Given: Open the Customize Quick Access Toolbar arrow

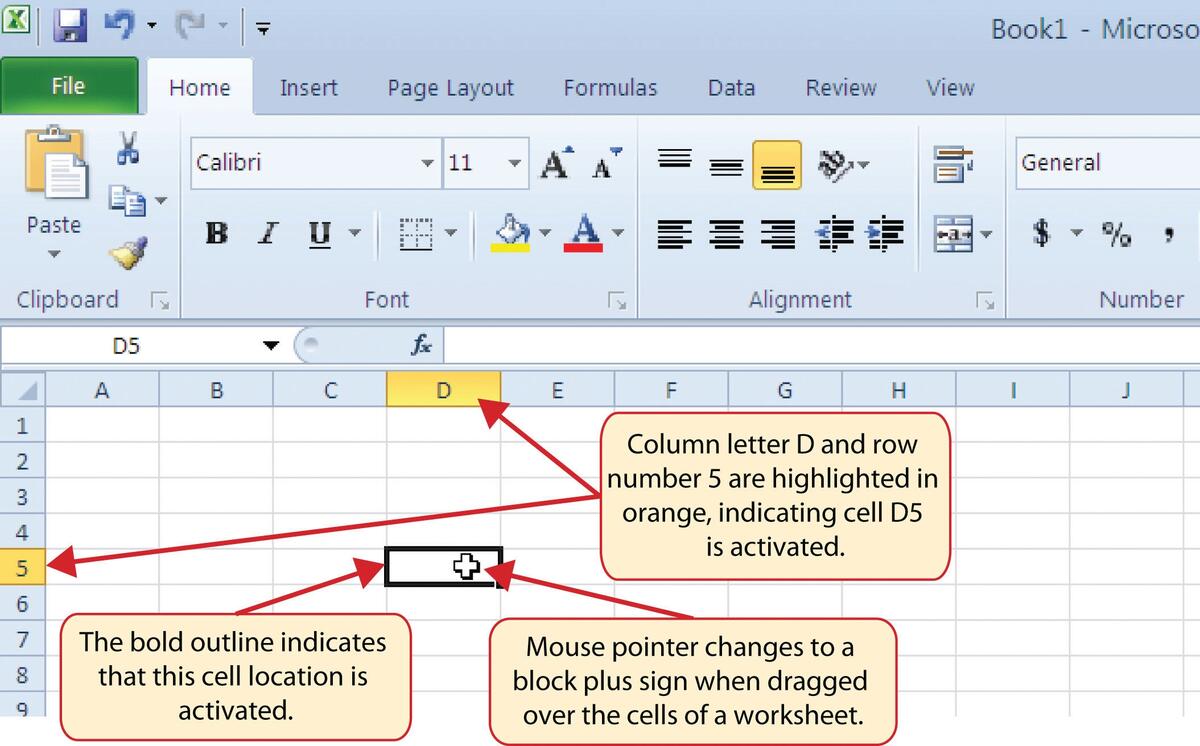Looking at the screenshot, I should pyautogui.click(x=263, y=28).
